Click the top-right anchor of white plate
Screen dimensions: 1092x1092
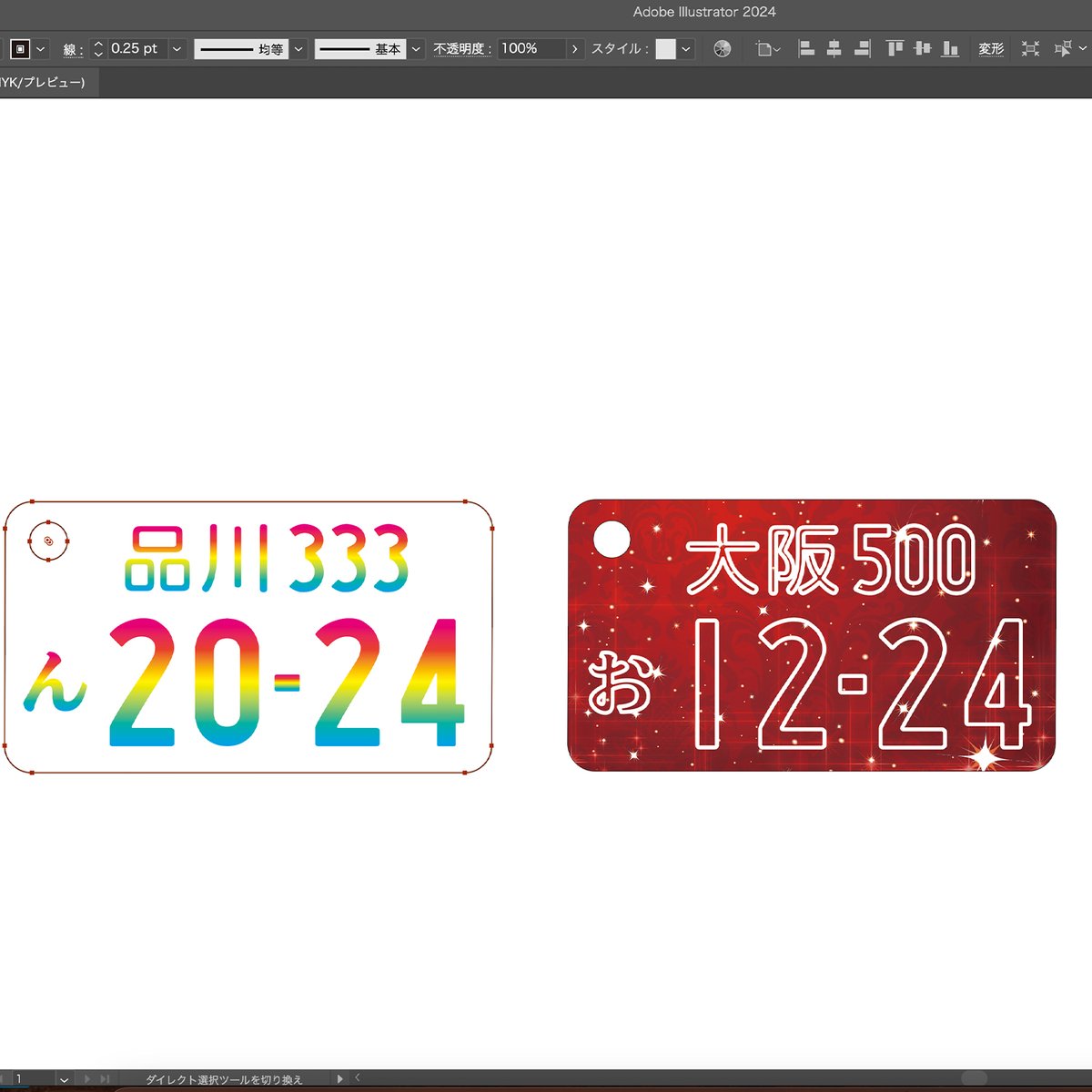(465, 501)
